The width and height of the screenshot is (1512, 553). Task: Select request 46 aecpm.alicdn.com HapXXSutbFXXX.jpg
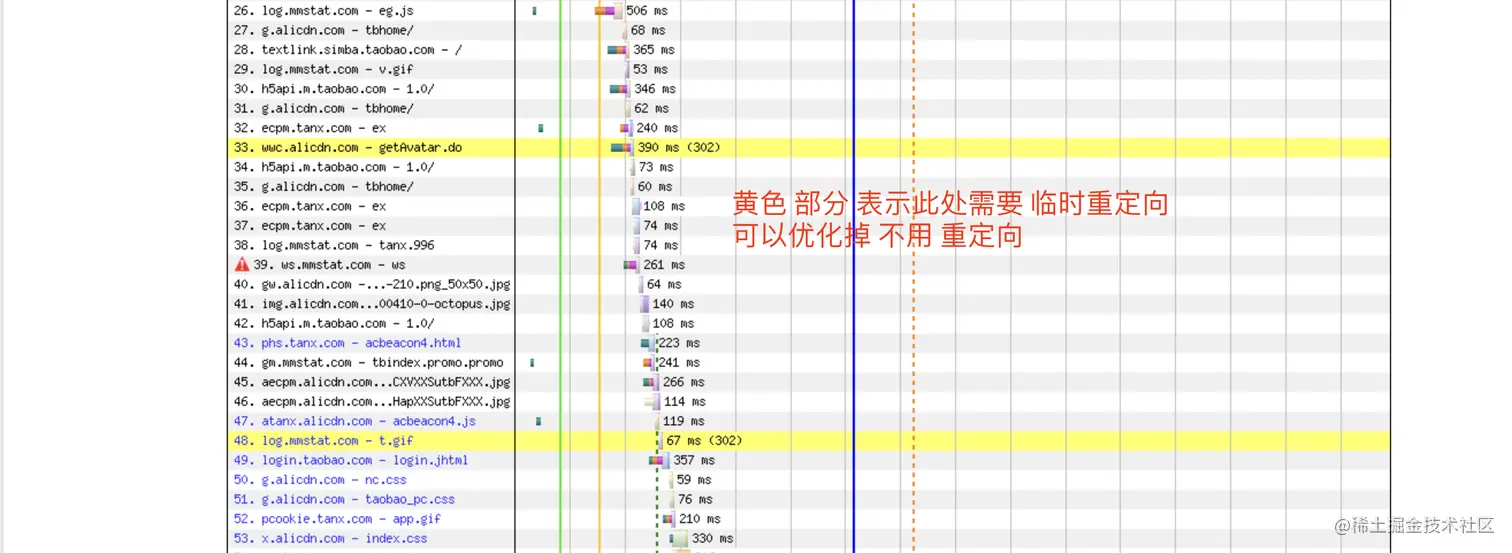[x=372, y=402]
